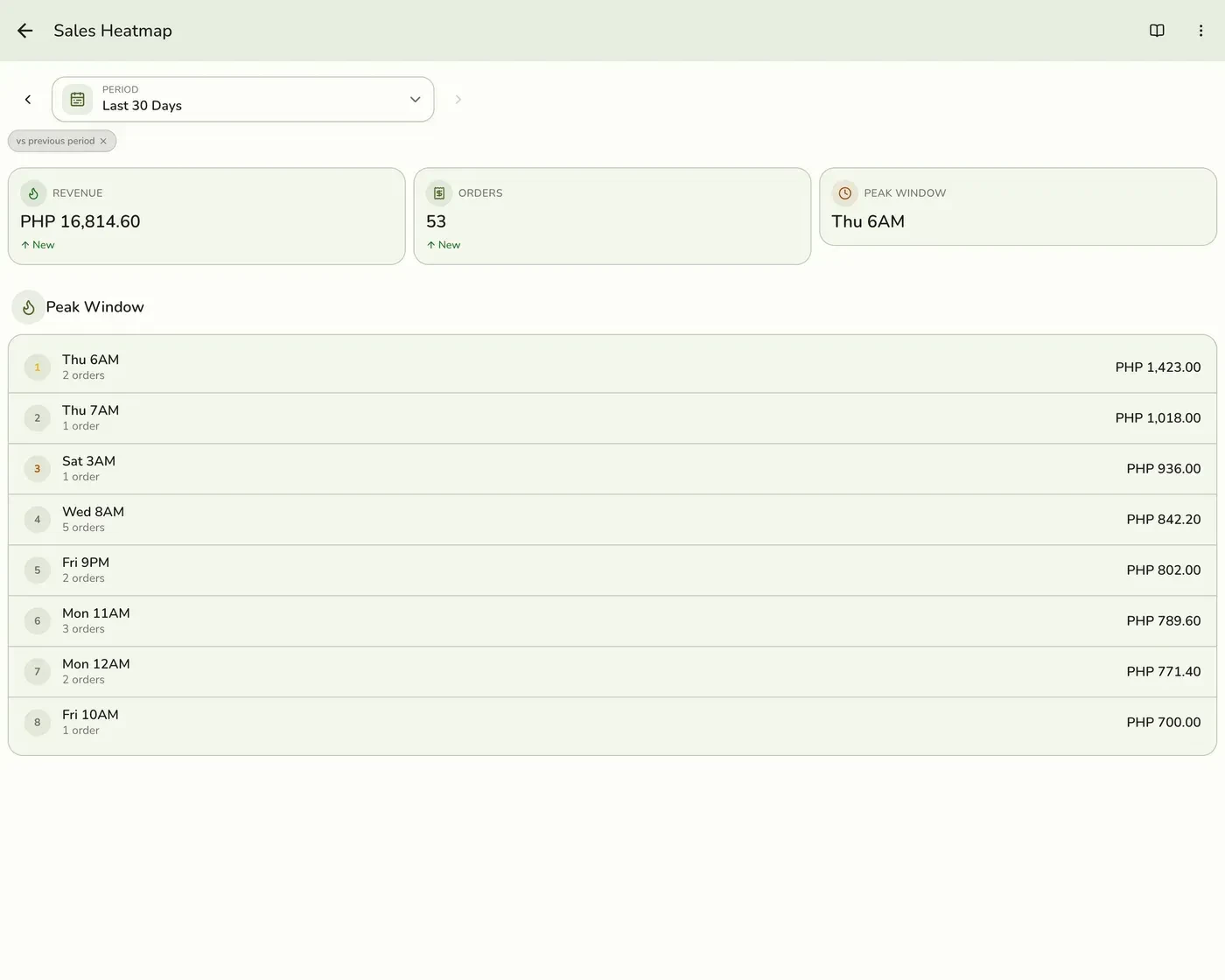This screenshot has width=1225, height=980.
Task: Click rank badge 8 in peak list
Action: point(37,723)
